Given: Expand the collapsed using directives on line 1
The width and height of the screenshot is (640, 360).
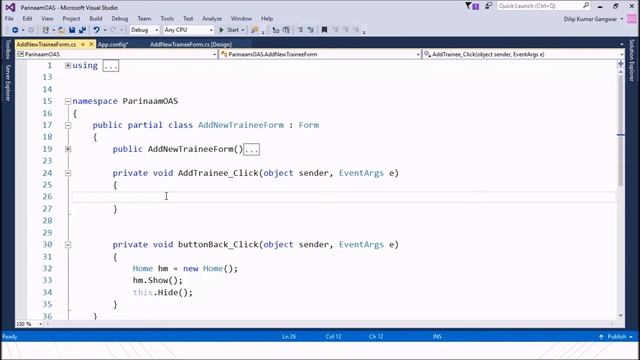Looking at the screenshot, I should tap(68, 65).
